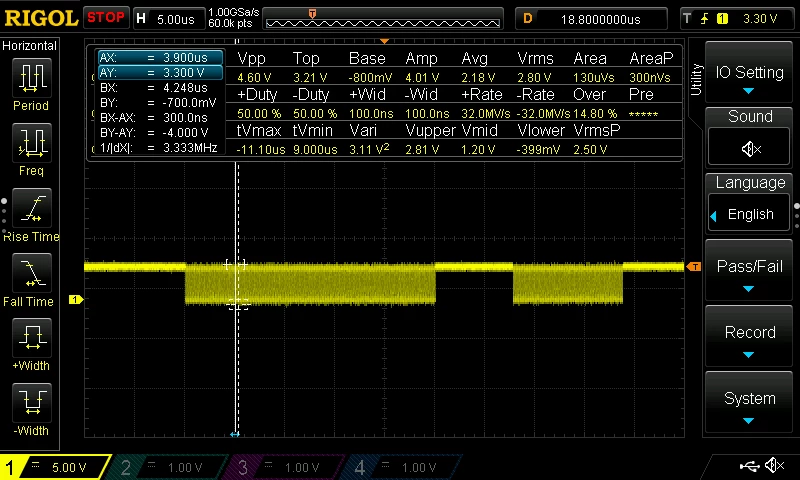The width and height of the screenshot is (800, 480).
Task: Click the Area value 130uVs
Action: tap(594, 78)
